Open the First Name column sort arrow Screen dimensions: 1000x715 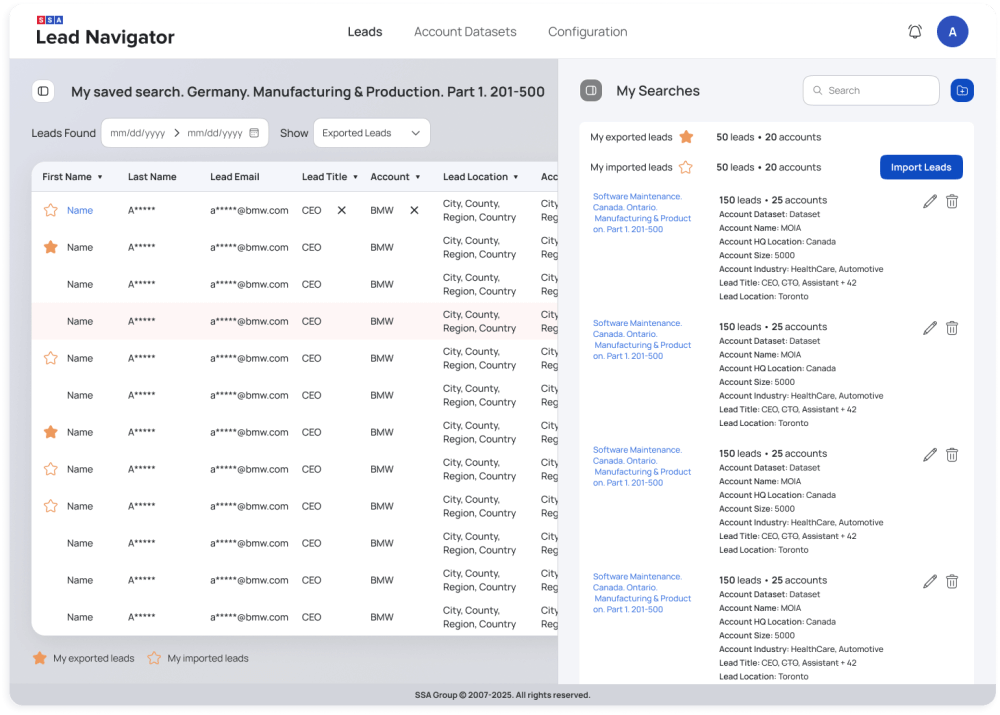coord(100,177)
